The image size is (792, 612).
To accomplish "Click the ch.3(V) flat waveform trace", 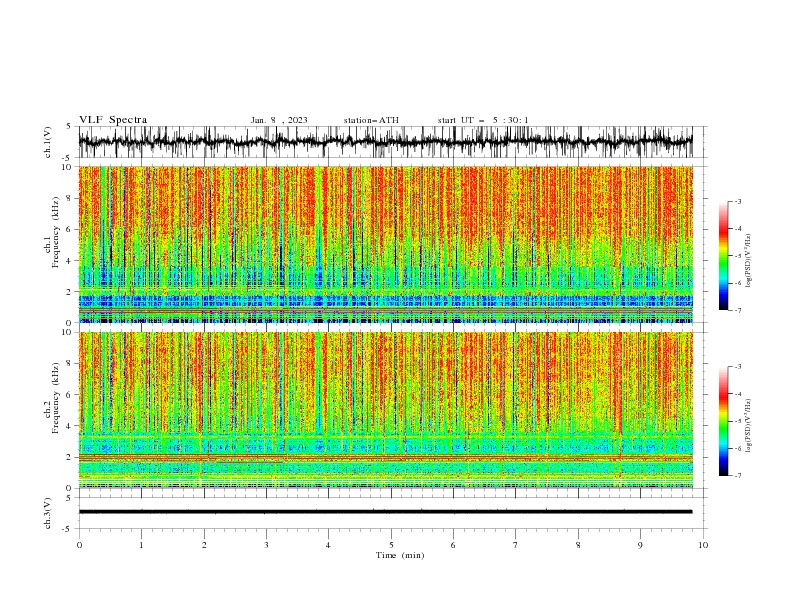I will point(385,512).
